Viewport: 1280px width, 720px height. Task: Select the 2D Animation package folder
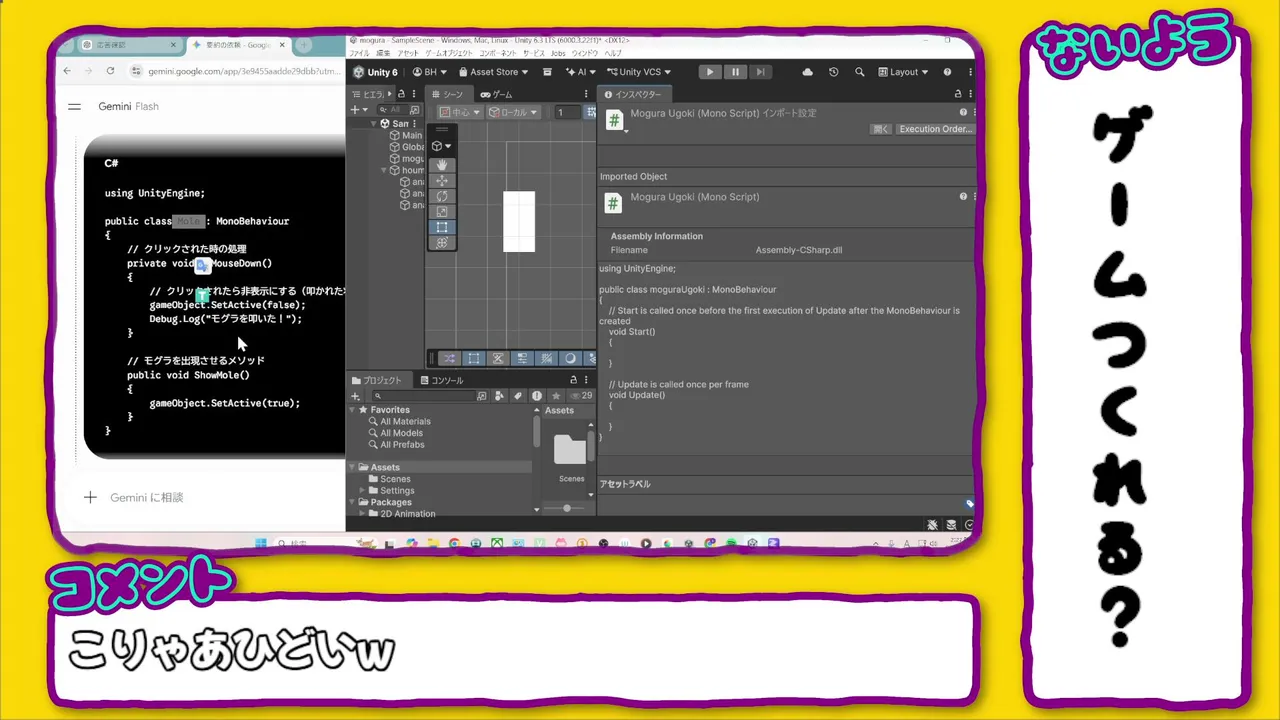(401, 514)
